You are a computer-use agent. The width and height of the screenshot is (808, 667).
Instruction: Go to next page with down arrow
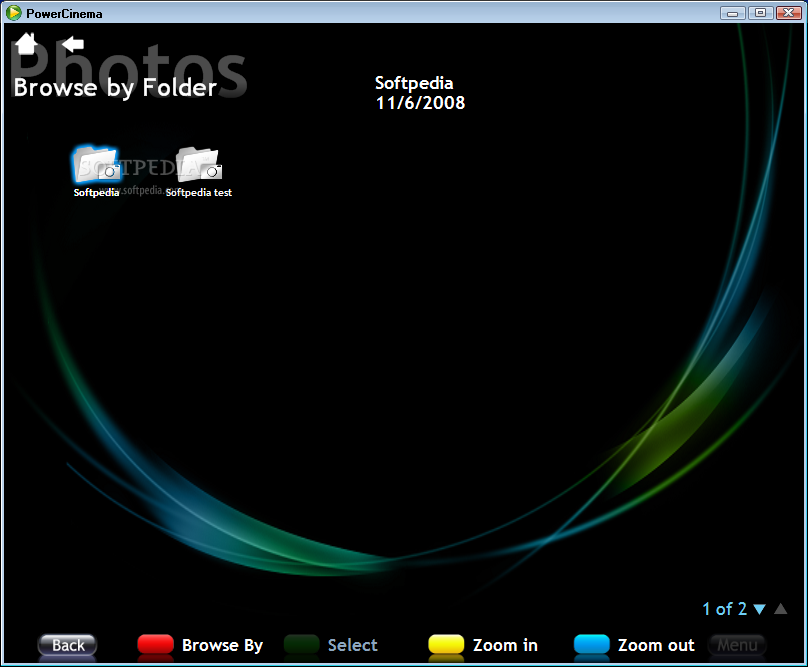759,609
